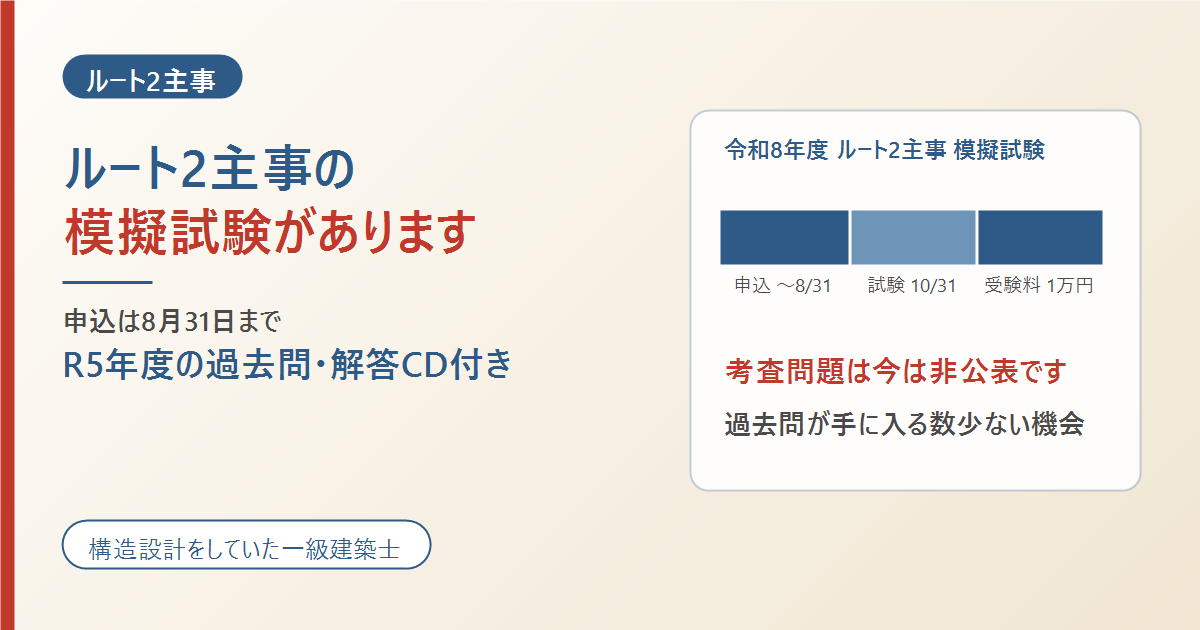Click the red vertical stripe at left edge
The width and height of the screenshot is (1200, 630).
(x=7, y=315)
